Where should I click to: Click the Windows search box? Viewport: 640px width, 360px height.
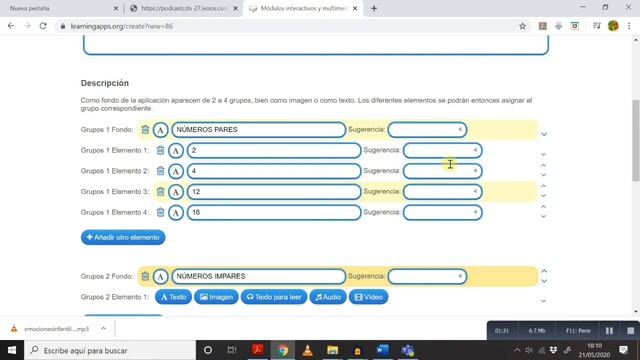pyautogui.click(x=110, y=350)
